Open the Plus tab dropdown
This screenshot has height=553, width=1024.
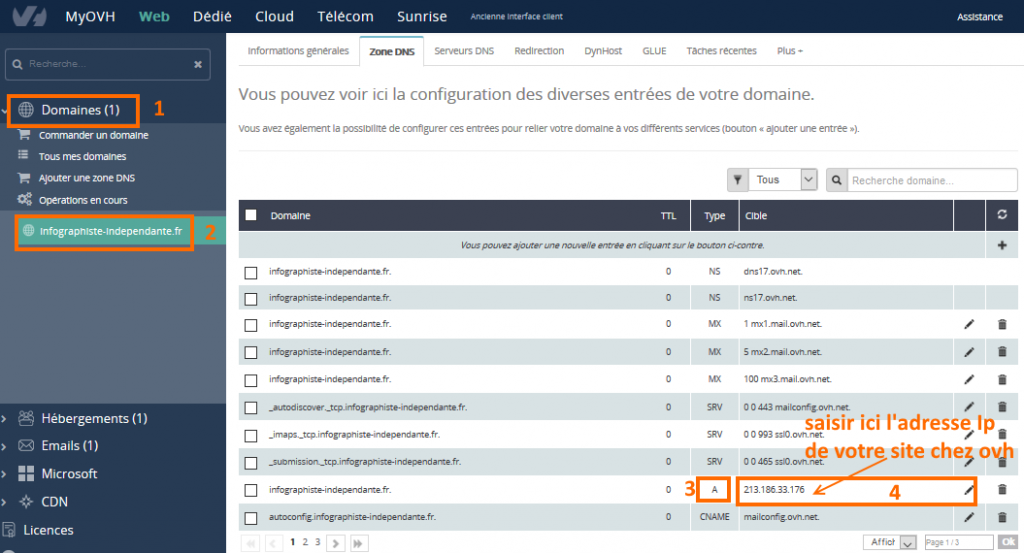[x=790, y=51]
